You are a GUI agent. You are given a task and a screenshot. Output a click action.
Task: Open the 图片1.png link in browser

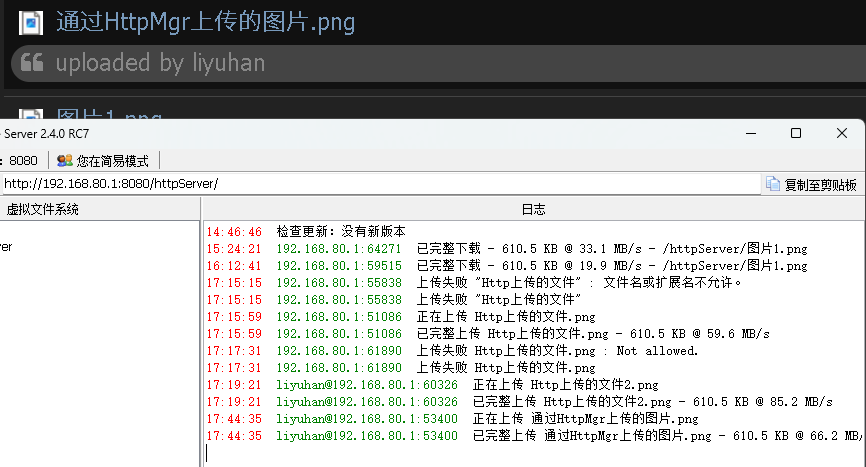109,114
